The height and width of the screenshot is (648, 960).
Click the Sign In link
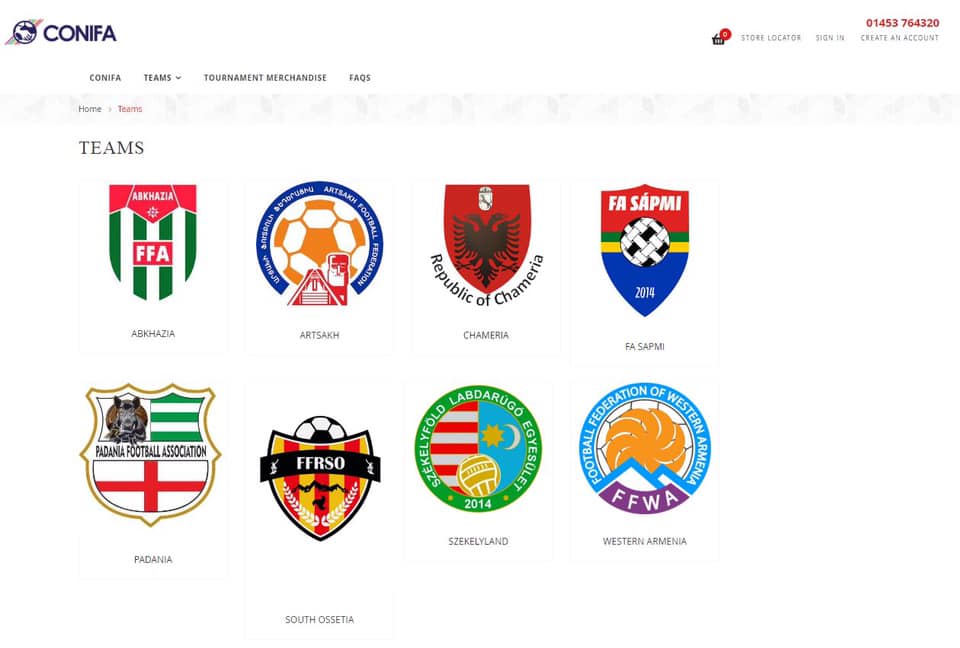(830, 38)
